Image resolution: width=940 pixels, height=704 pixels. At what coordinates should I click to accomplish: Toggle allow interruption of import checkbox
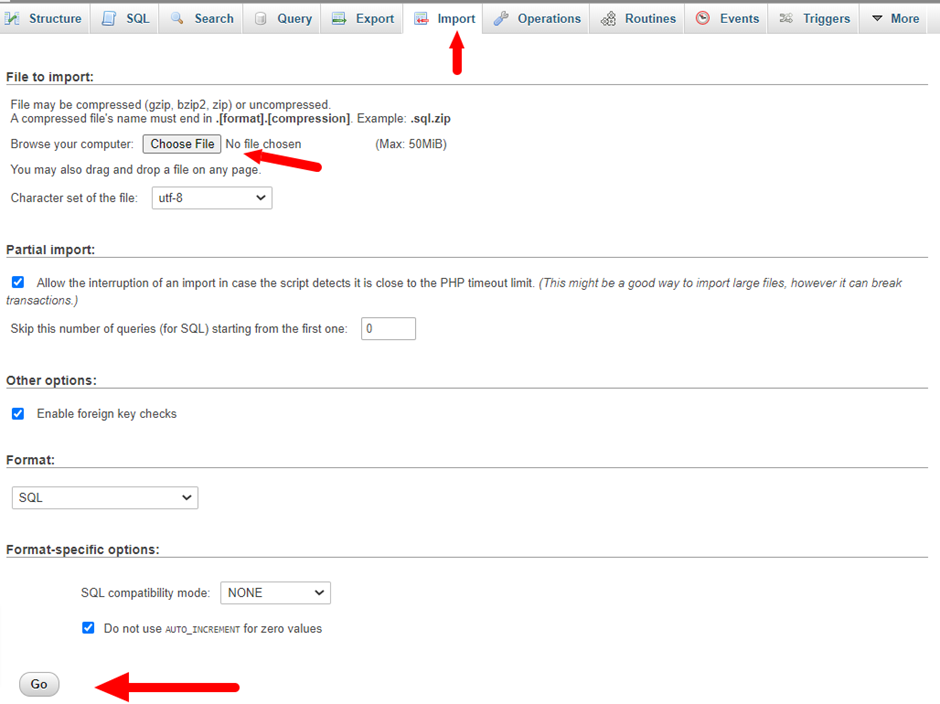click(18, 282)
